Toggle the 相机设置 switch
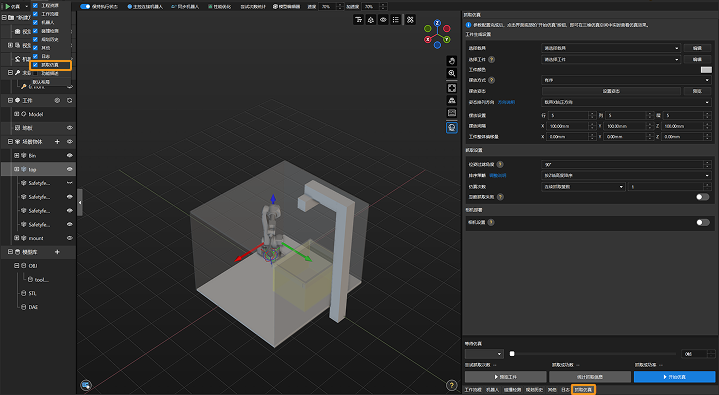 (702, 223)
